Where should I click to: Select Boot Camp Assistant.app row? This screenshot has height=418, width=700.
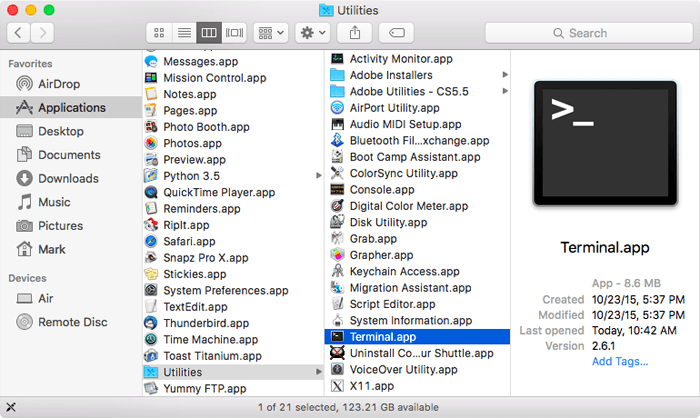(x=417, y=157)
